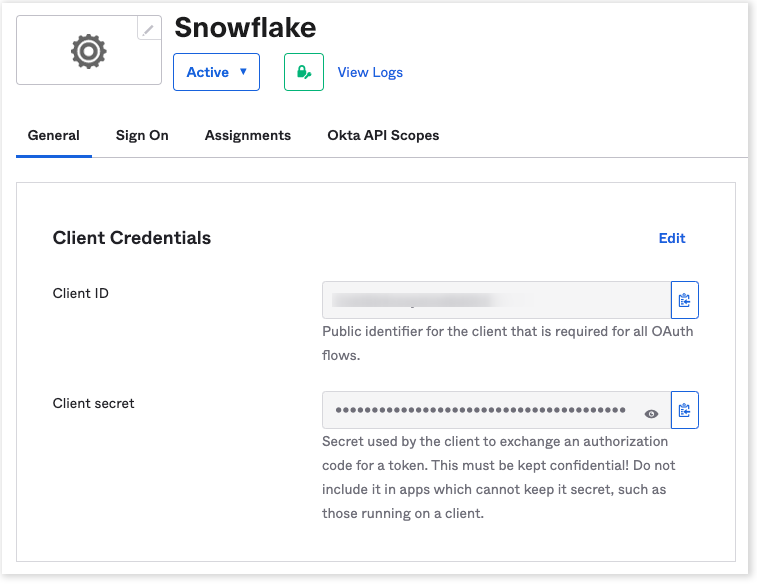Copy the Client ID to clipboard
The height and width of the screenshot is (584, 757).
pyautogui.click(x=684, y=300)
